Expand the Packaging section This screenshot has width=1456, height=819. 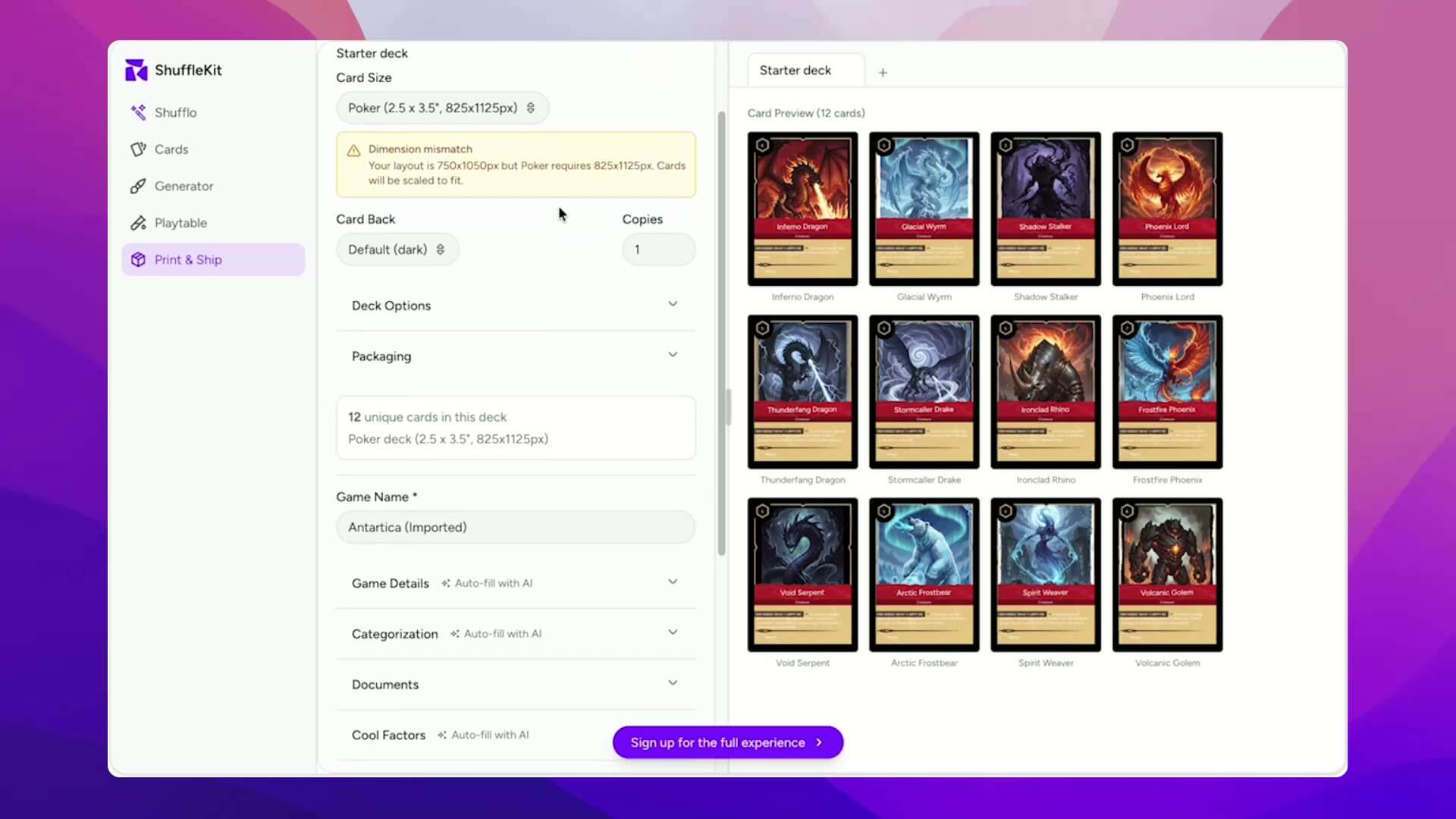coord(516,356)
